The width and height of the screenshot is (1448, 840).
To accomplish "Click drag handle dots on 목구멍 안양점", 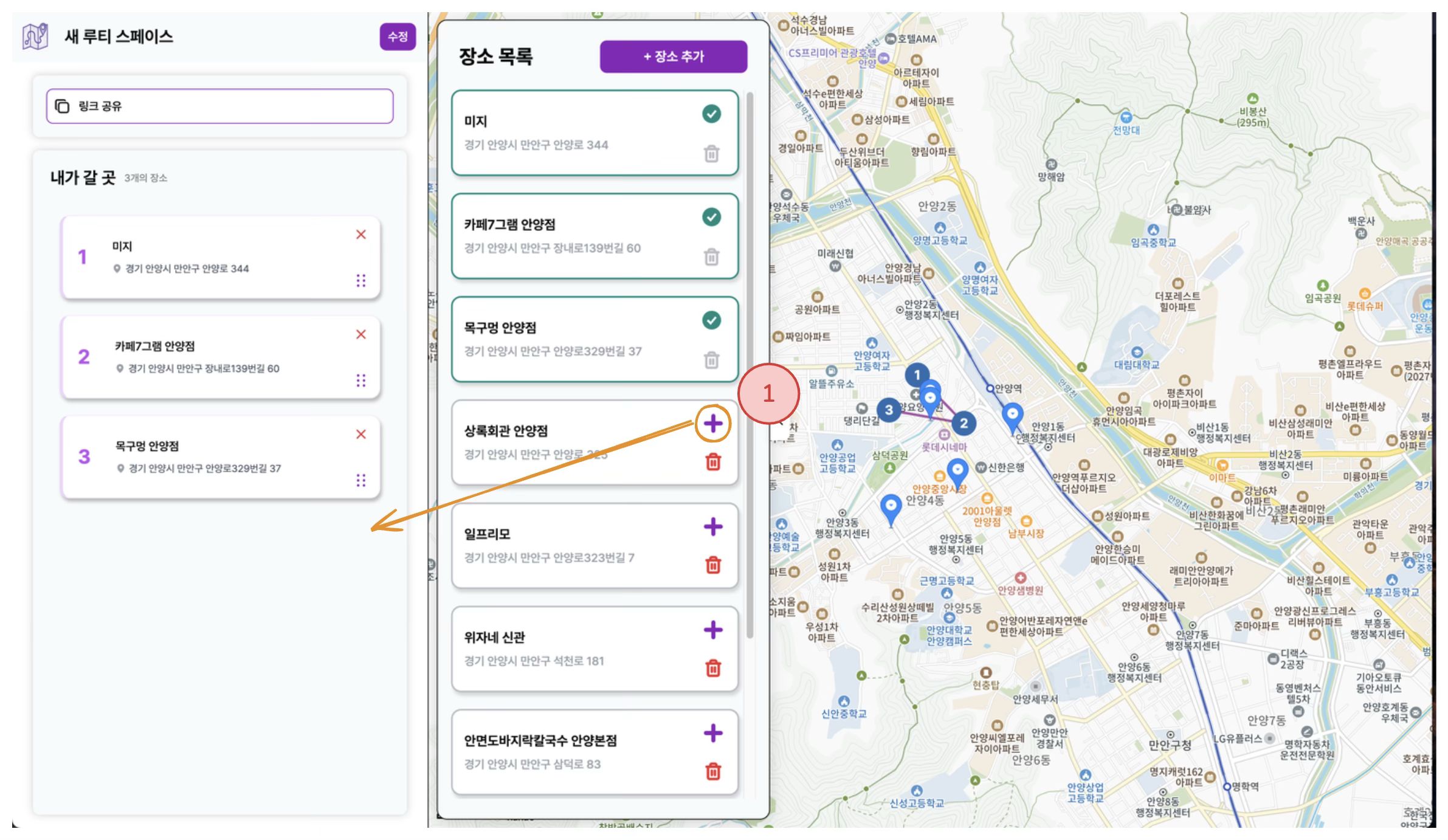I will [x=361, y=480].
